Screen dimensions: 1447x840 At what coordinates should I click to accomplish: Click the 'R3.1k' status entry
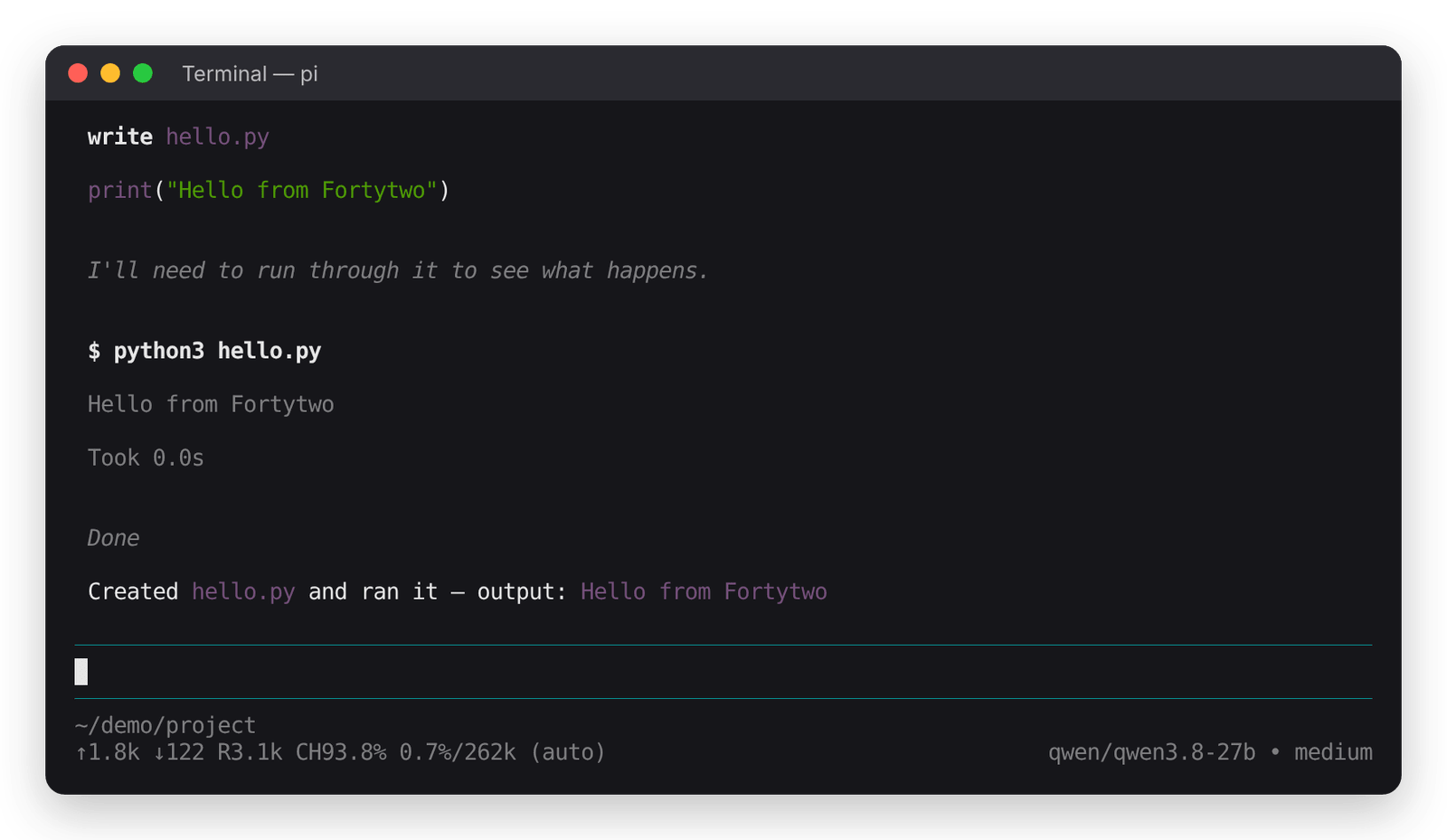click(x=251, y=752)
